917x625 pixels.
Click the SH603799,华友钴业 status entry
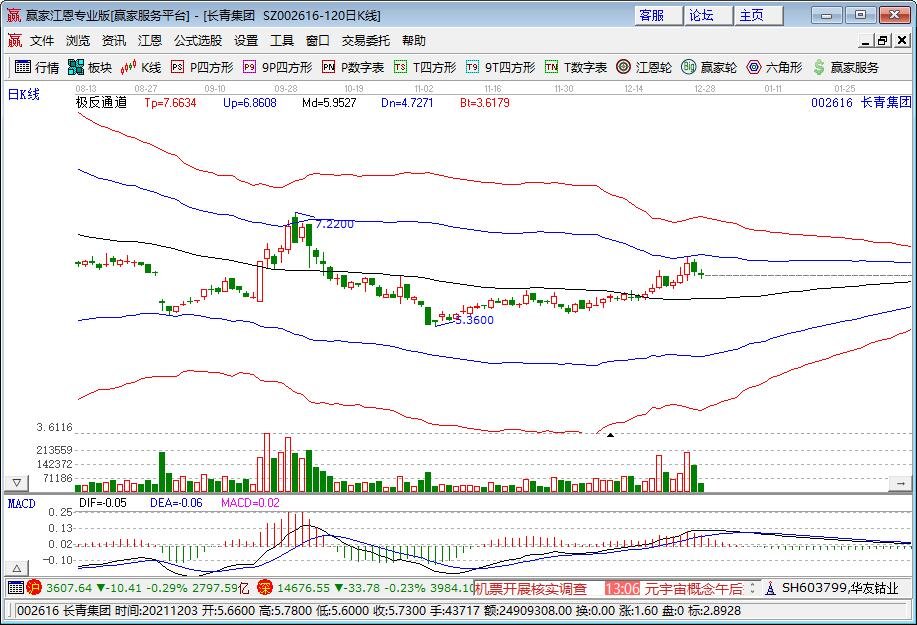[x=840, y=588]
